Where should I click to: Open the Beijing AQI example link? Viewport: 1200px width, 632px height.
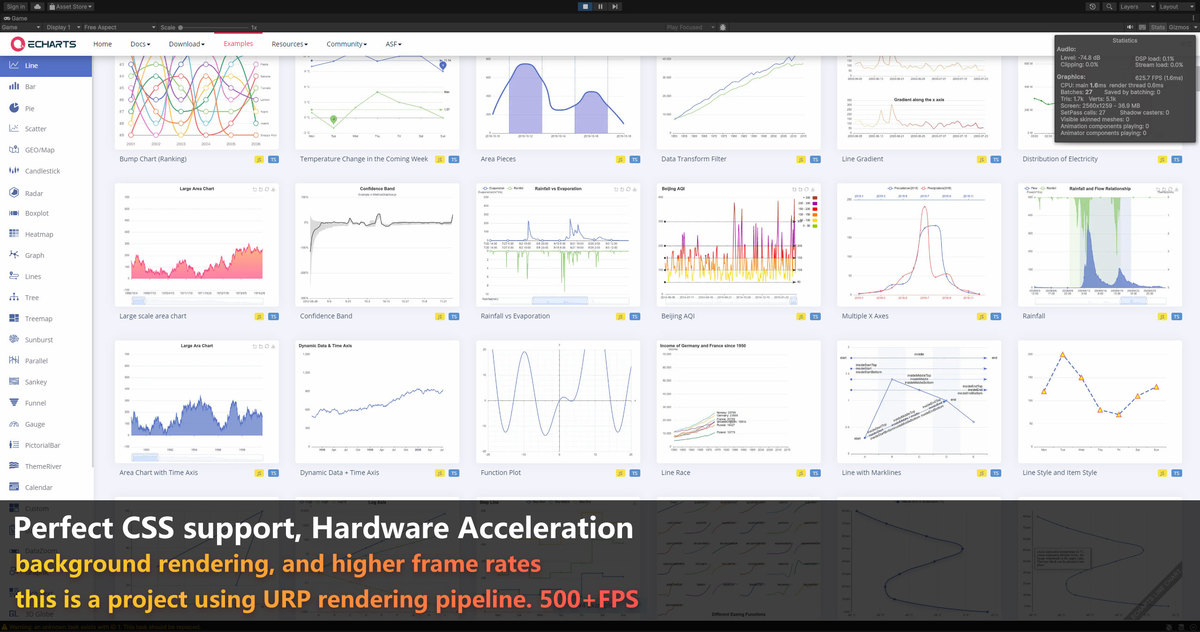(x=678, y=316)
